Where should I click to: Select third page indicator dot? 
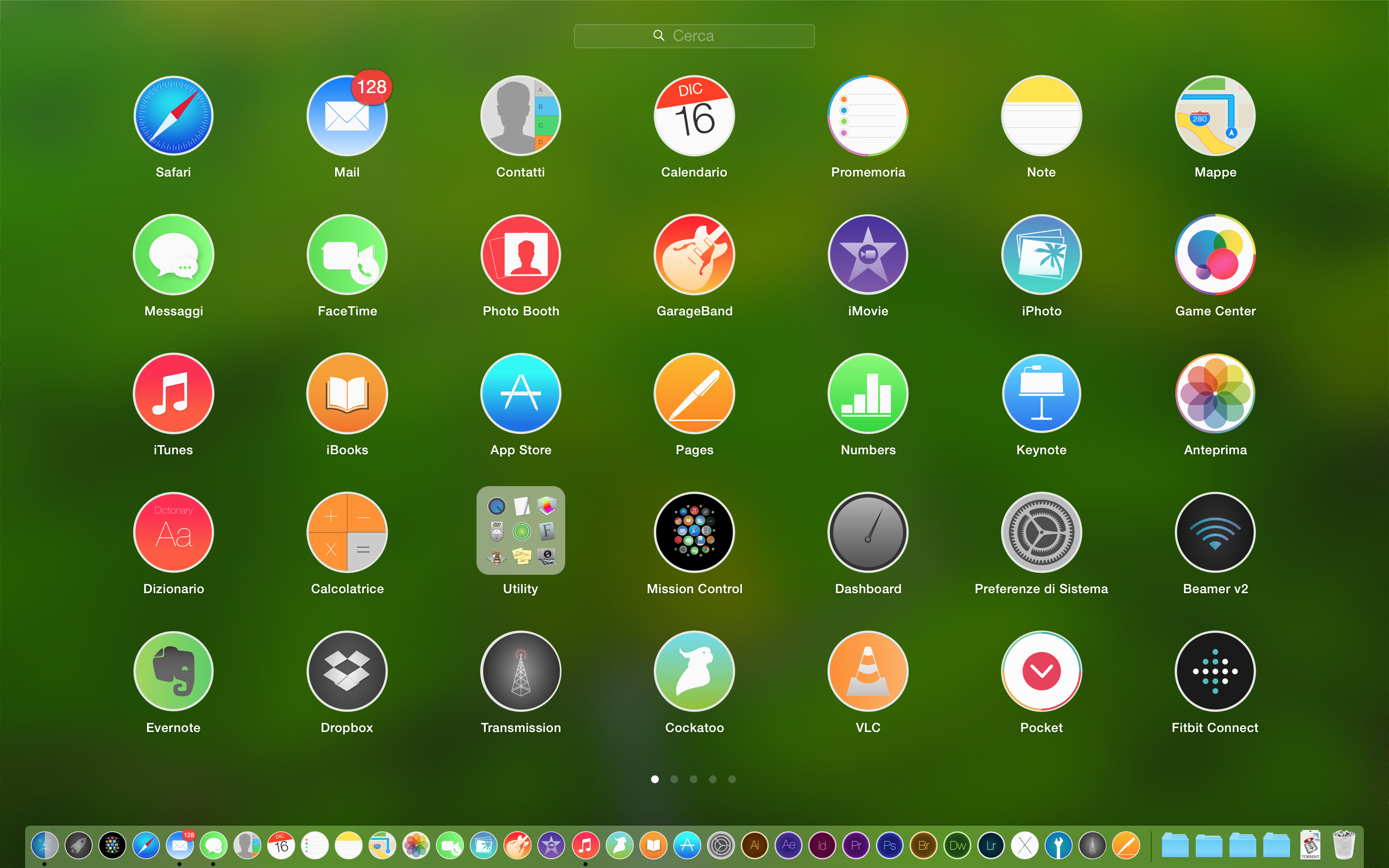point(694,779)
